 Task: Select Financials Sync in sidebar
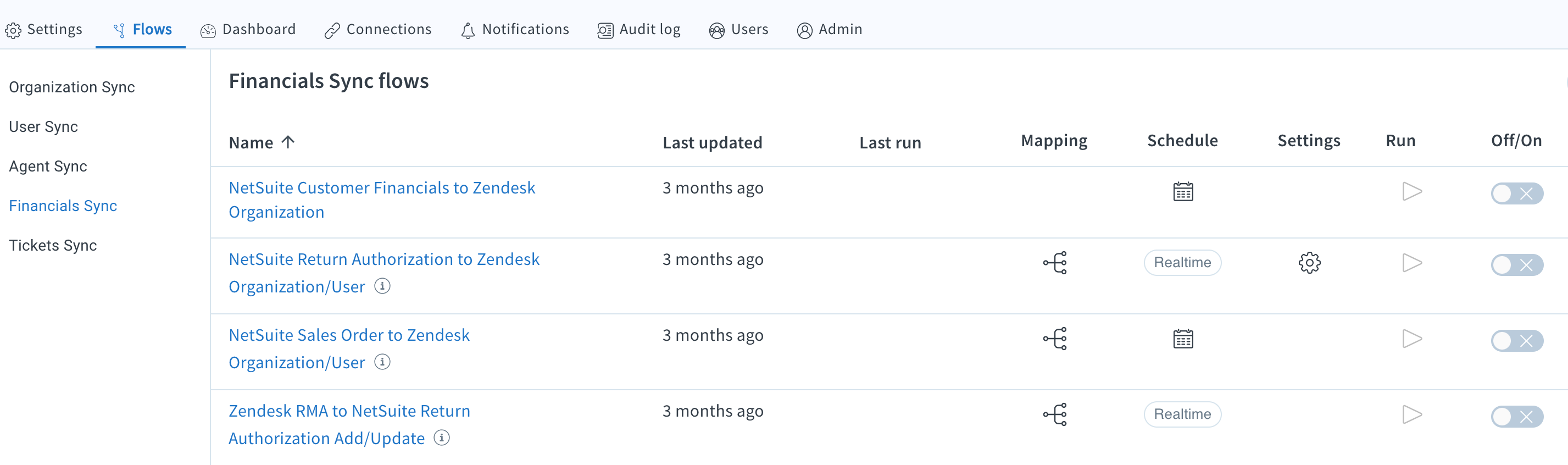tap(63, 206)
